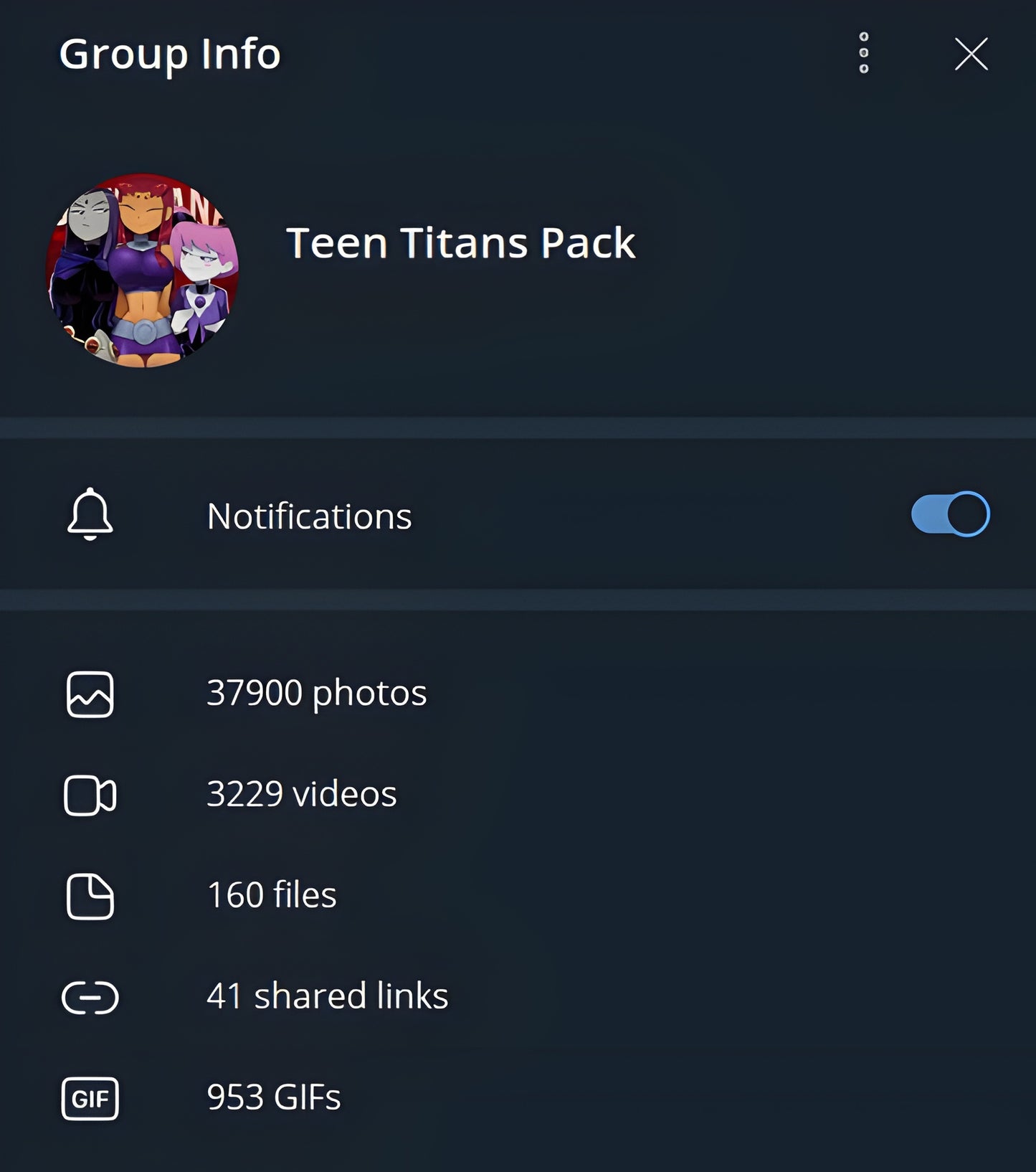Screen dimensions: 1036x1172
Task: Click the Group Info header title
Action: 169,55
